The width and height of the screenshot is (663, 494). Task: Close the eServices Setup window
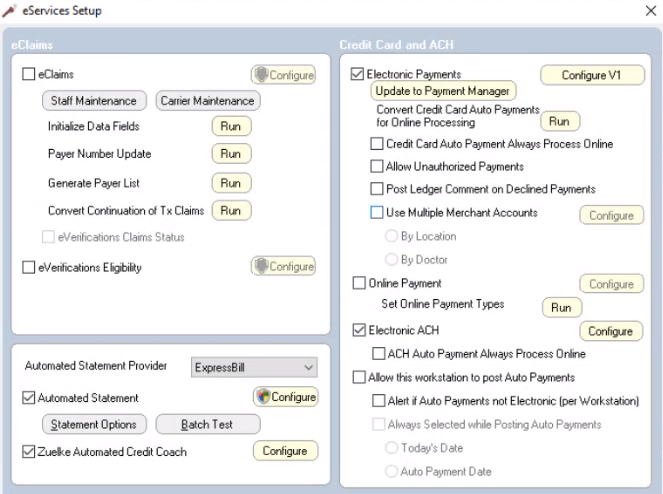(x=652, y=10)
